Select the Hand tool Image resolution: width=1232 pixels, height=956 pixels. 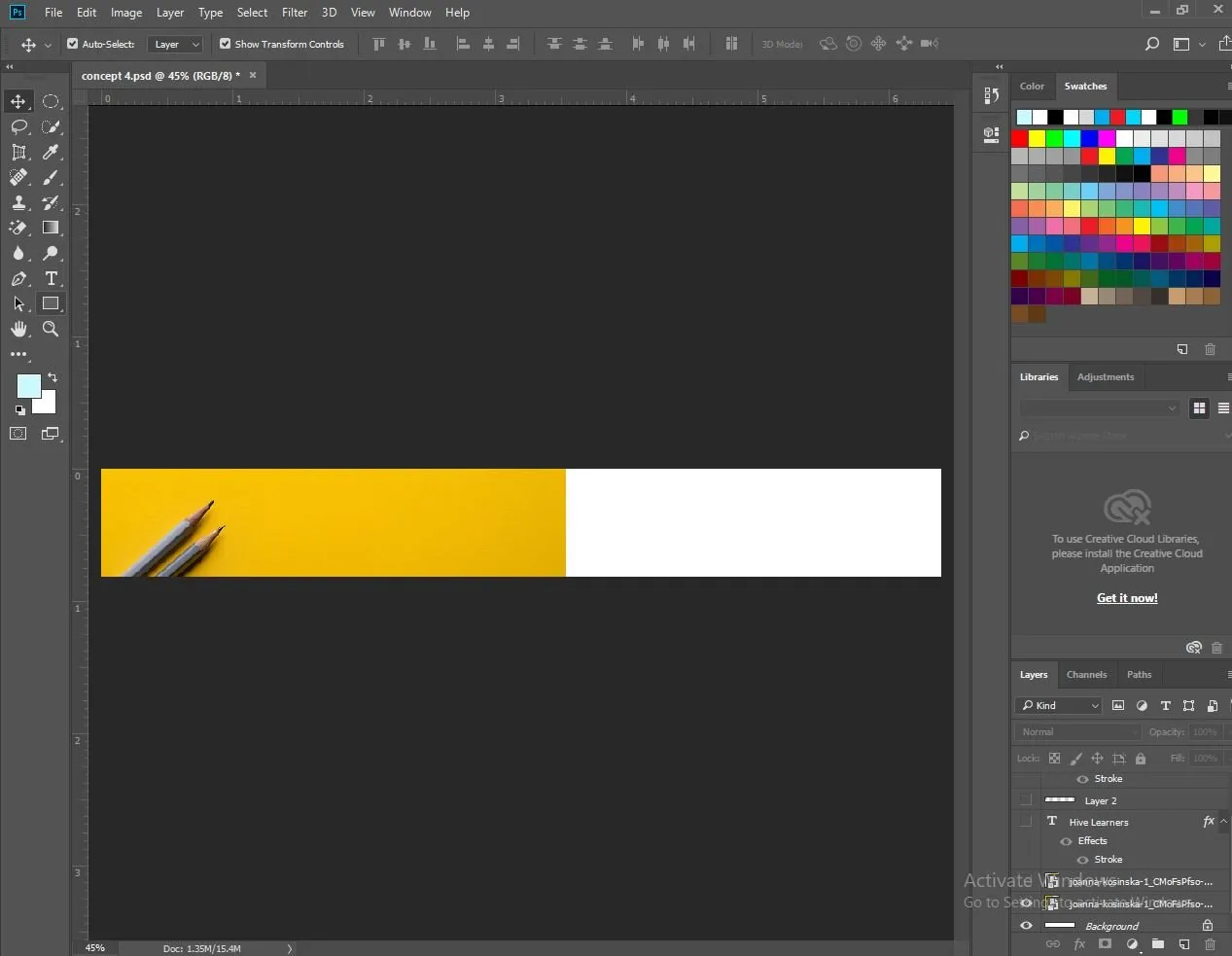click(18, 330)
